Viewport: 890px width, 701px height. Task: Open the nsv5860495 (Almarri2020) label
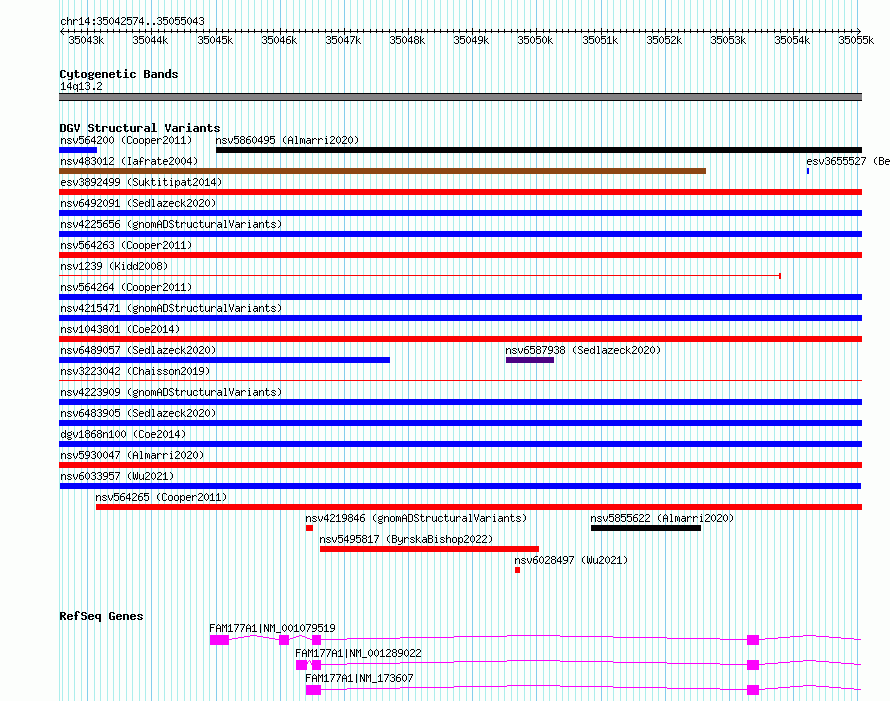click(x=287, y=140)
